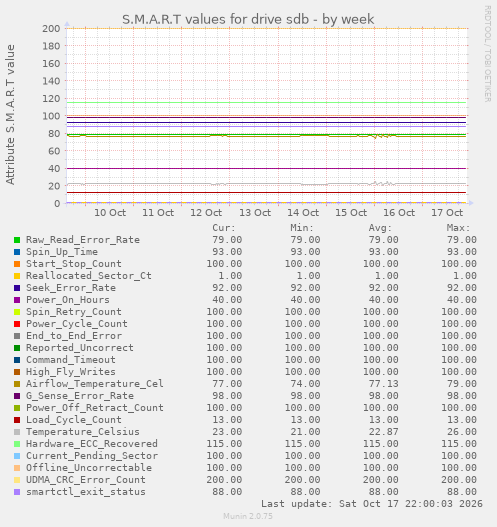
Task: Click the yellow Reallocated_Sector_Ct legend swatch
Action: [17, 276]
